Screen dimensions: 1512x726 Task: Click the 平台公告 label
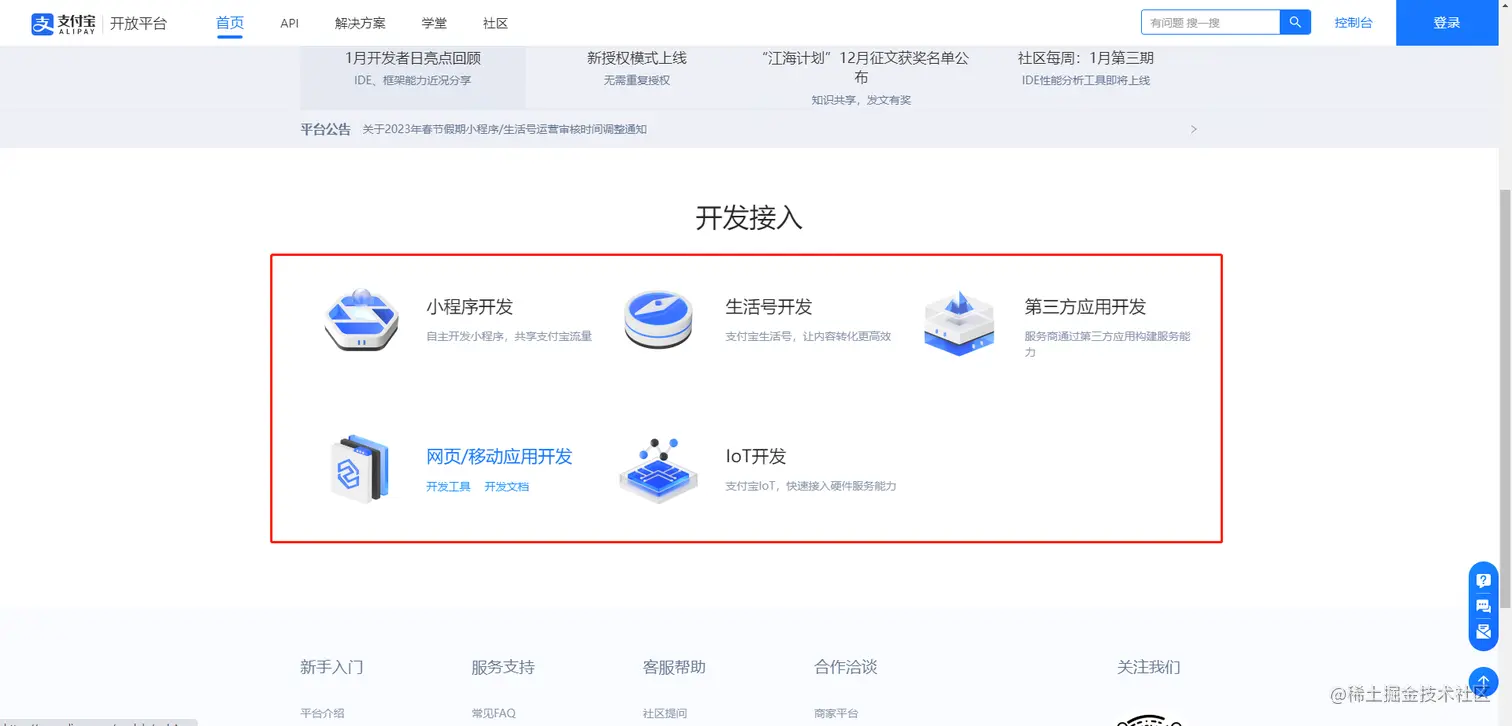point(325,129)
